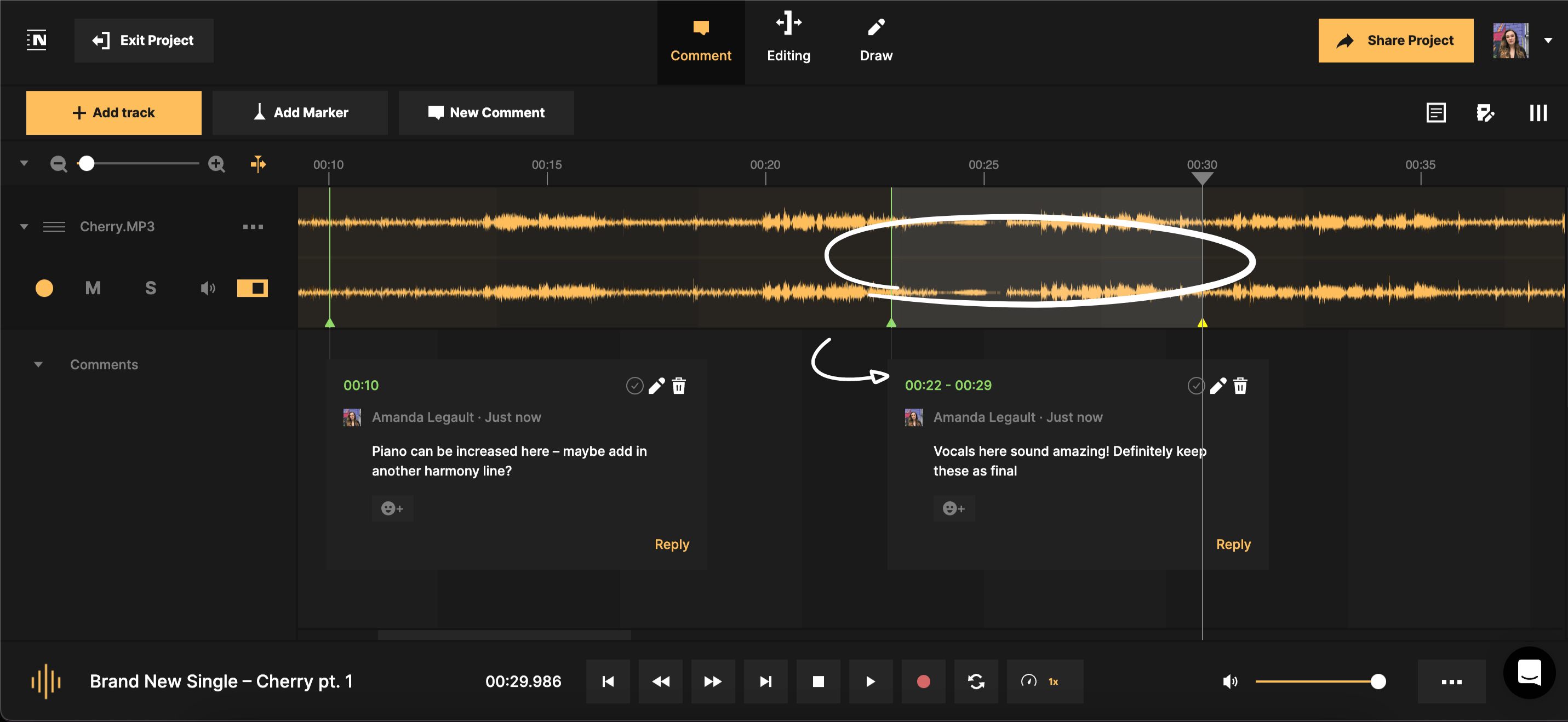Add an emoji reaction to the piano comment
1568x722 pixels.
(x=393, y=508)
